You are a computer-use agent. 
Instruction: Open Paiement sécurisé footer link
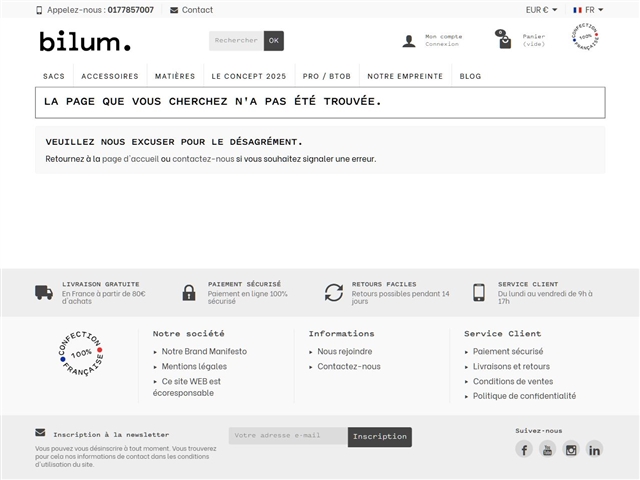pyautogui.click(x=508, y=351)
